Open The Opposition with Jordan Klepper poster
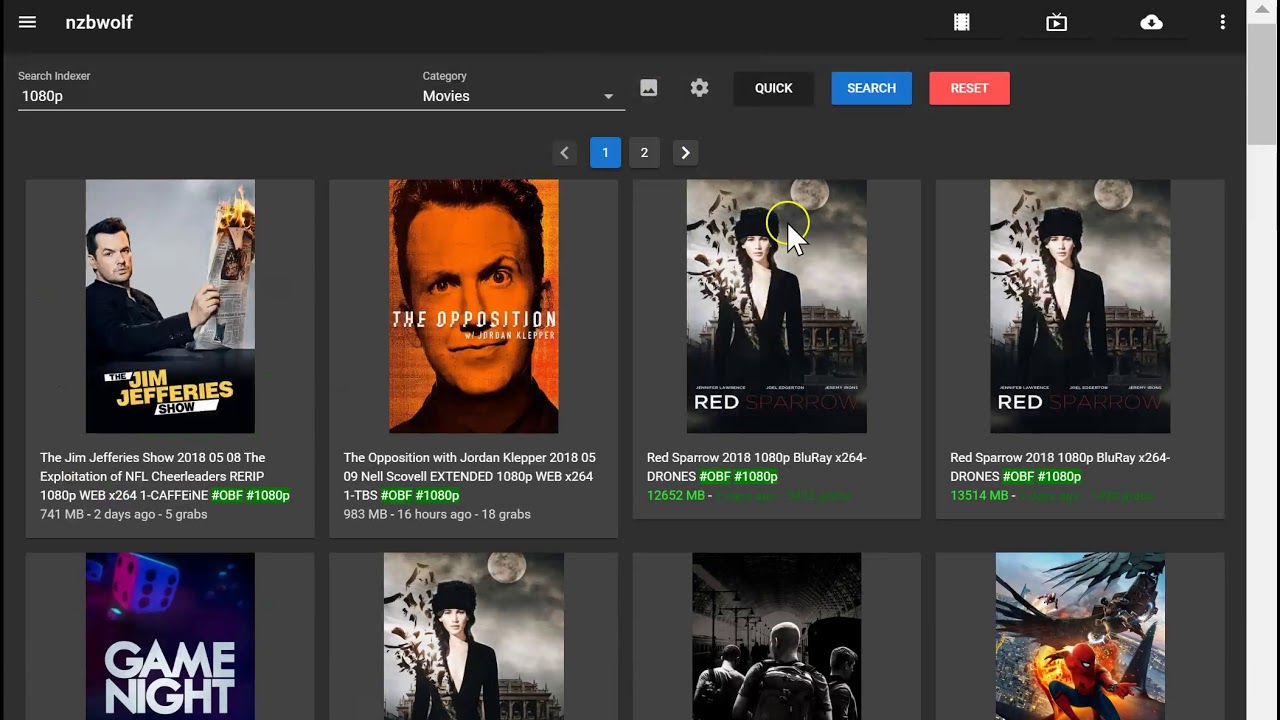Image resolution: width=1280 pixels, height=720 pixels. click(474, 306)
